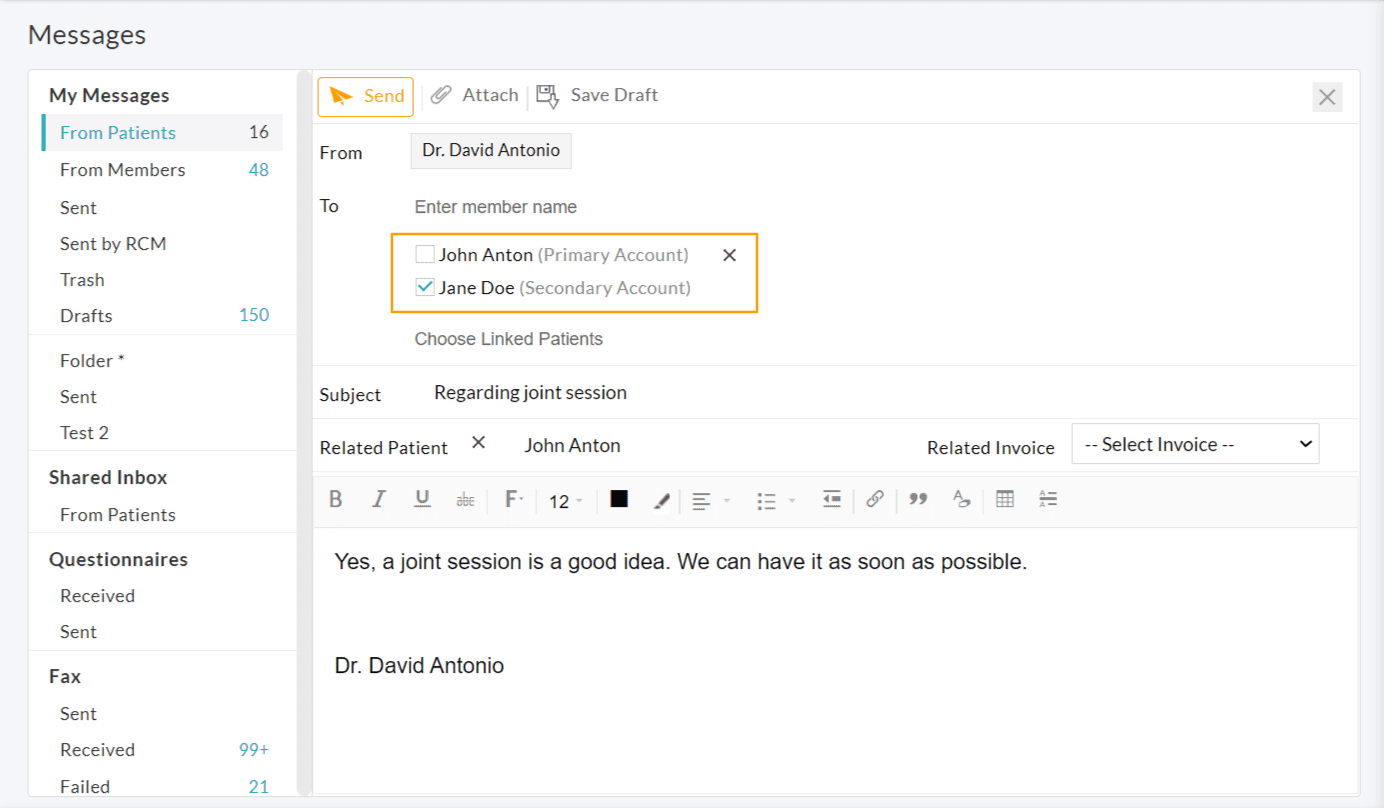Open the From Patients inbox
This screenshot has height=808, width=1384.
[x=118, y=131]
